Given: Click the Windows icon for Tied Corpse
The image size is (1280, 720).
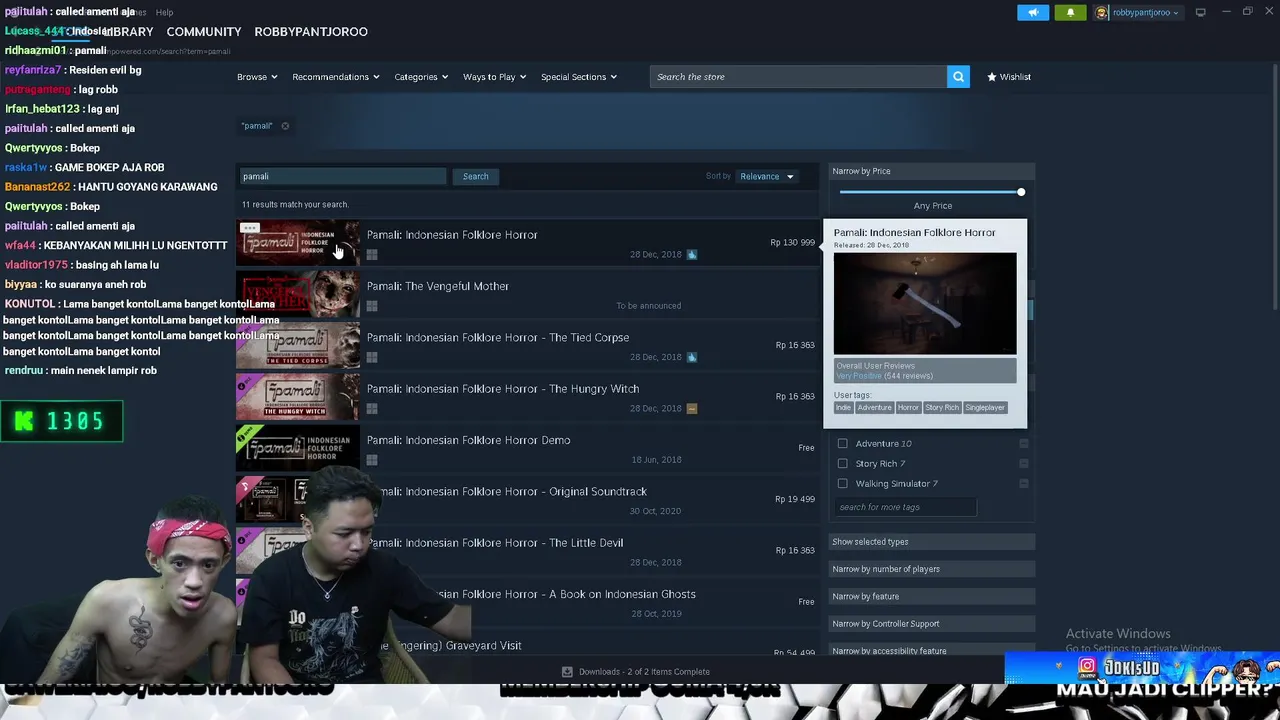Looking at the screenshot, I should [372, 357].
